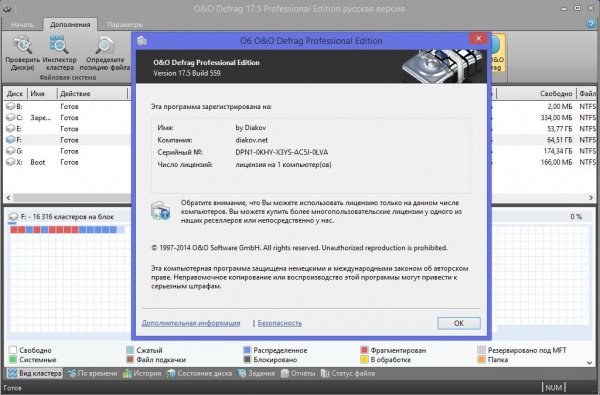600x395 pixels.
Task: Sort by the Свободно column header
Action: [536, 93]
